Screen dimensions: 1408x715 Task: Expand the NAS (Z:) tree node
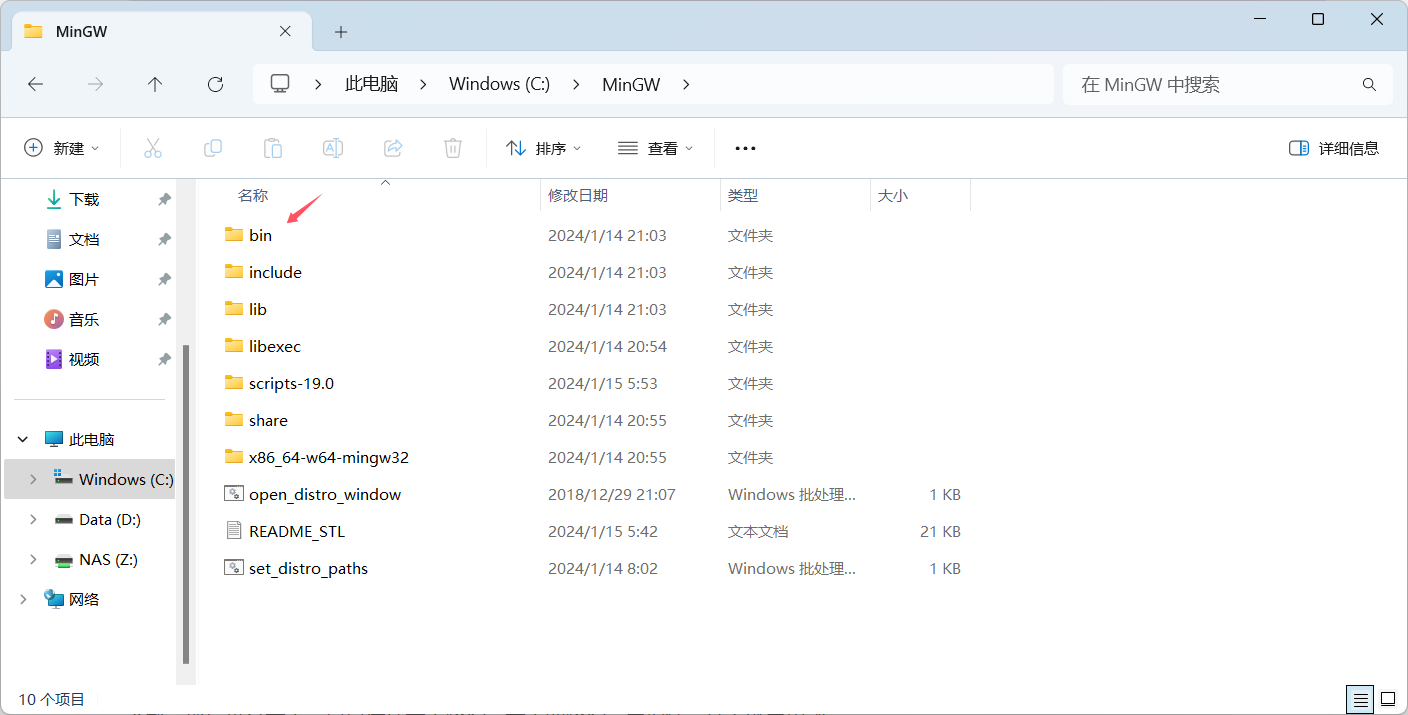(x=33, y=559)
